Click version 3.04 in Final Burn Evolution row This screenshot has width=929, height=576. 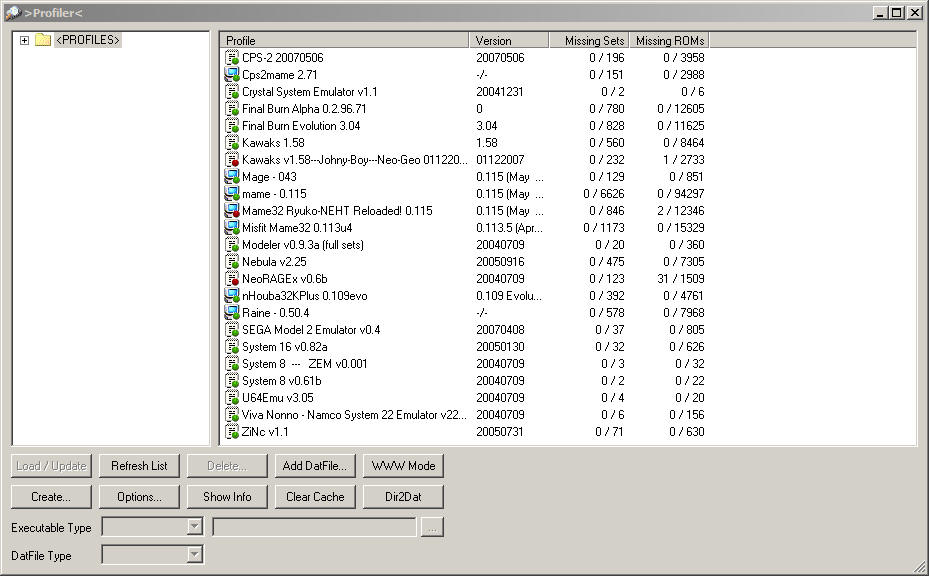click(x=486, y=126)
